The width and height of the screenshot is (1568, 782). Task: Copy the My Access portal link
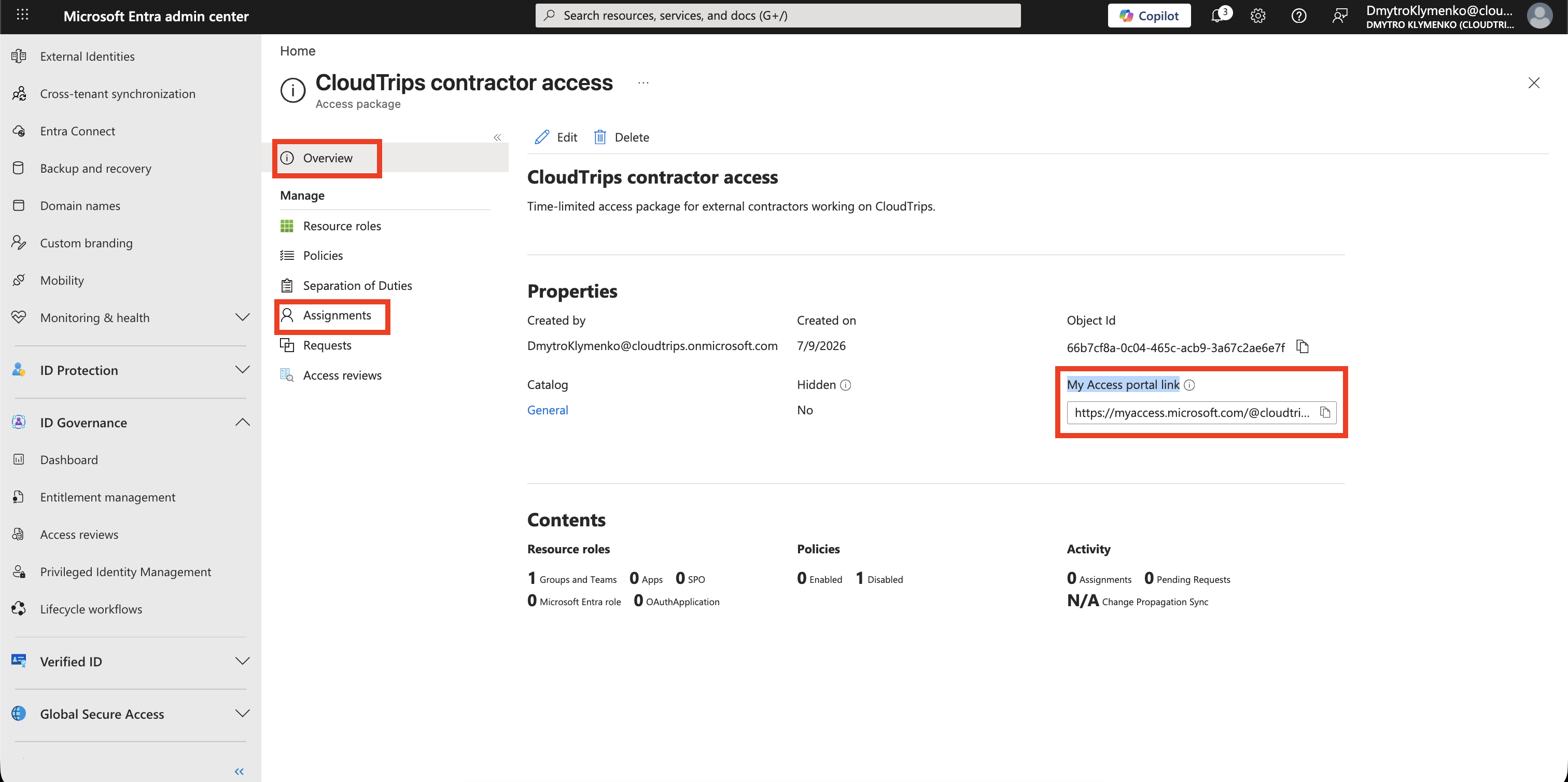tap(1325, 413)
